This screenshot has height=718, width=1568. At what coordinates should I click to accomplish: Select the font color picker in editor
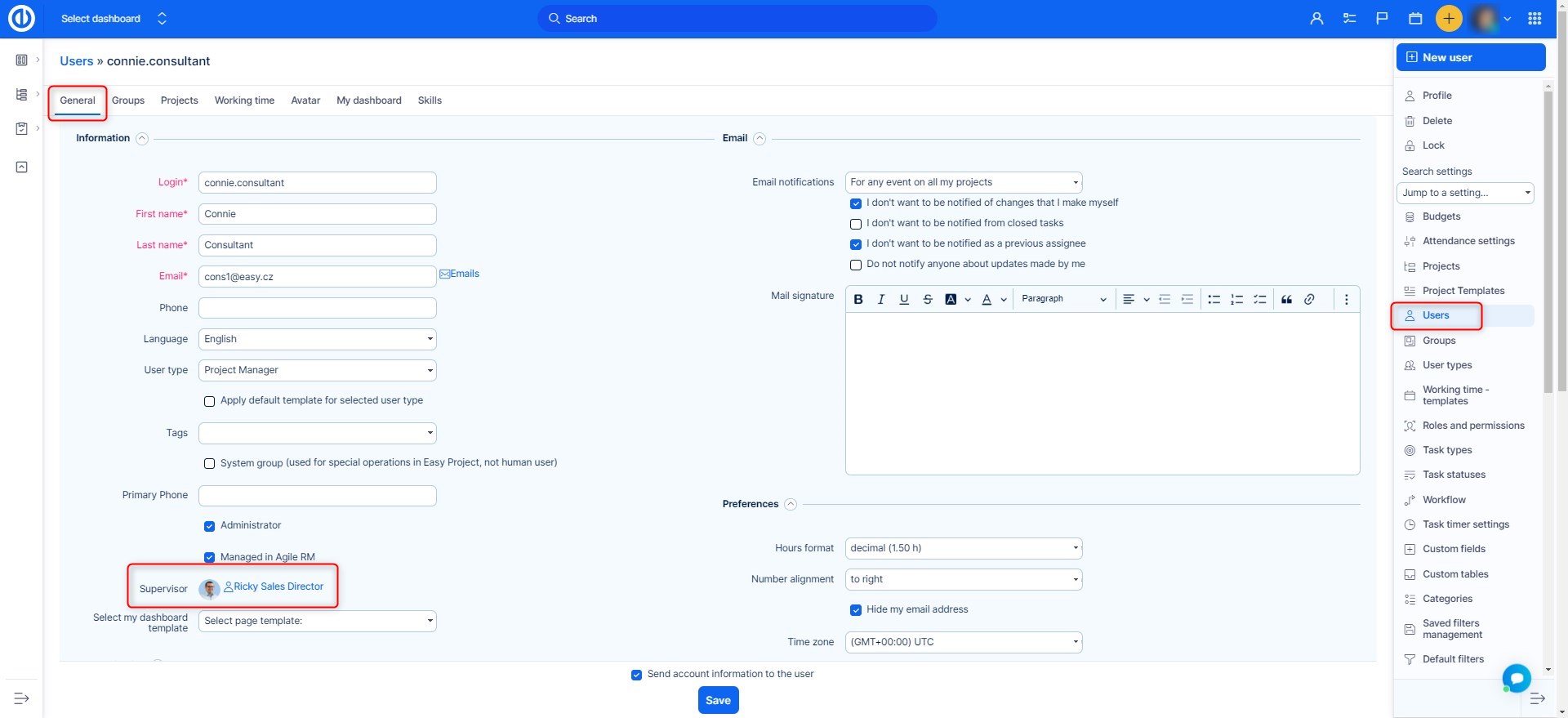987,300
